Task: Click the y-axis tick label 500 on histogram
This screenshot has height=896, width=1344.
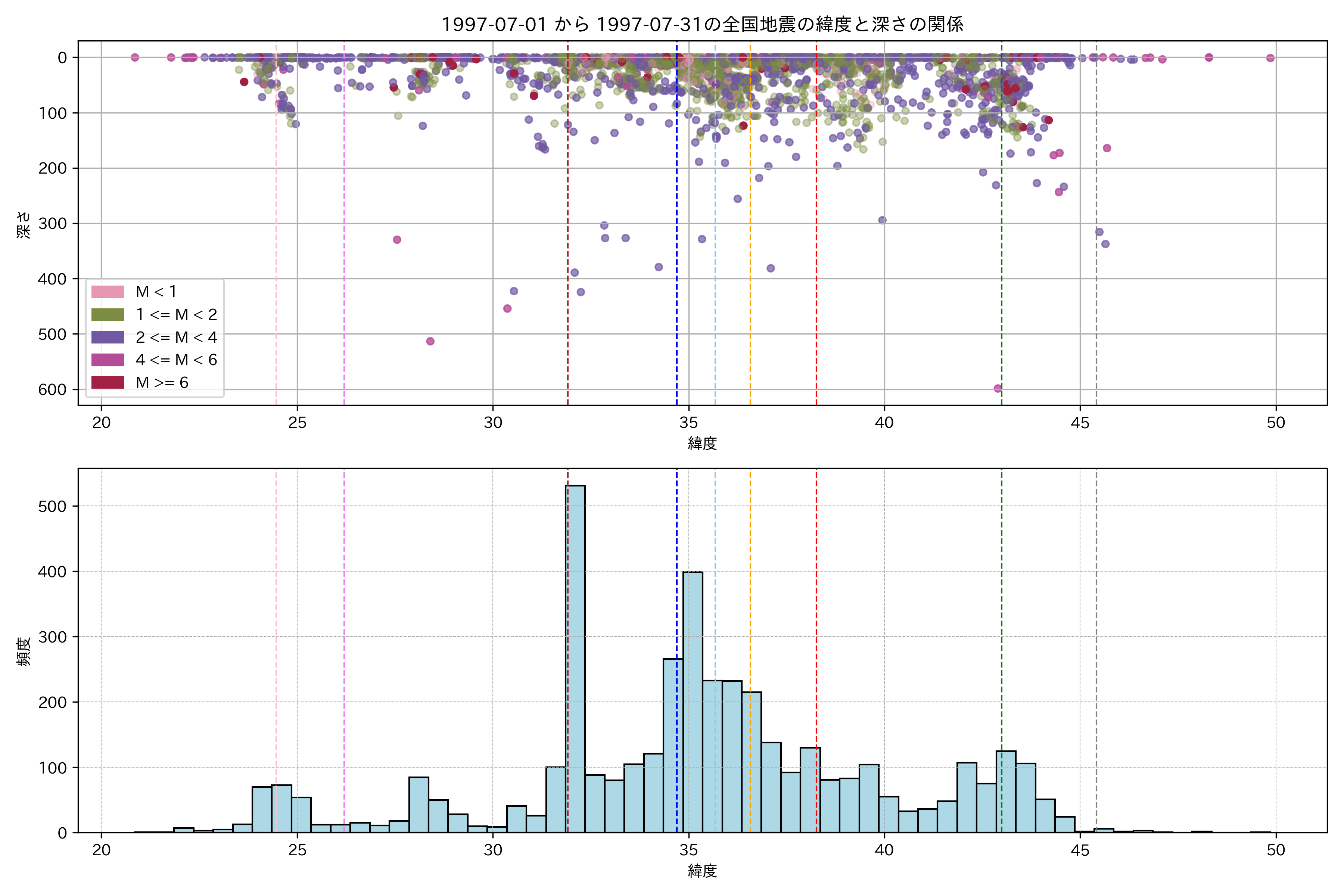Action: [x=53, y=506]
